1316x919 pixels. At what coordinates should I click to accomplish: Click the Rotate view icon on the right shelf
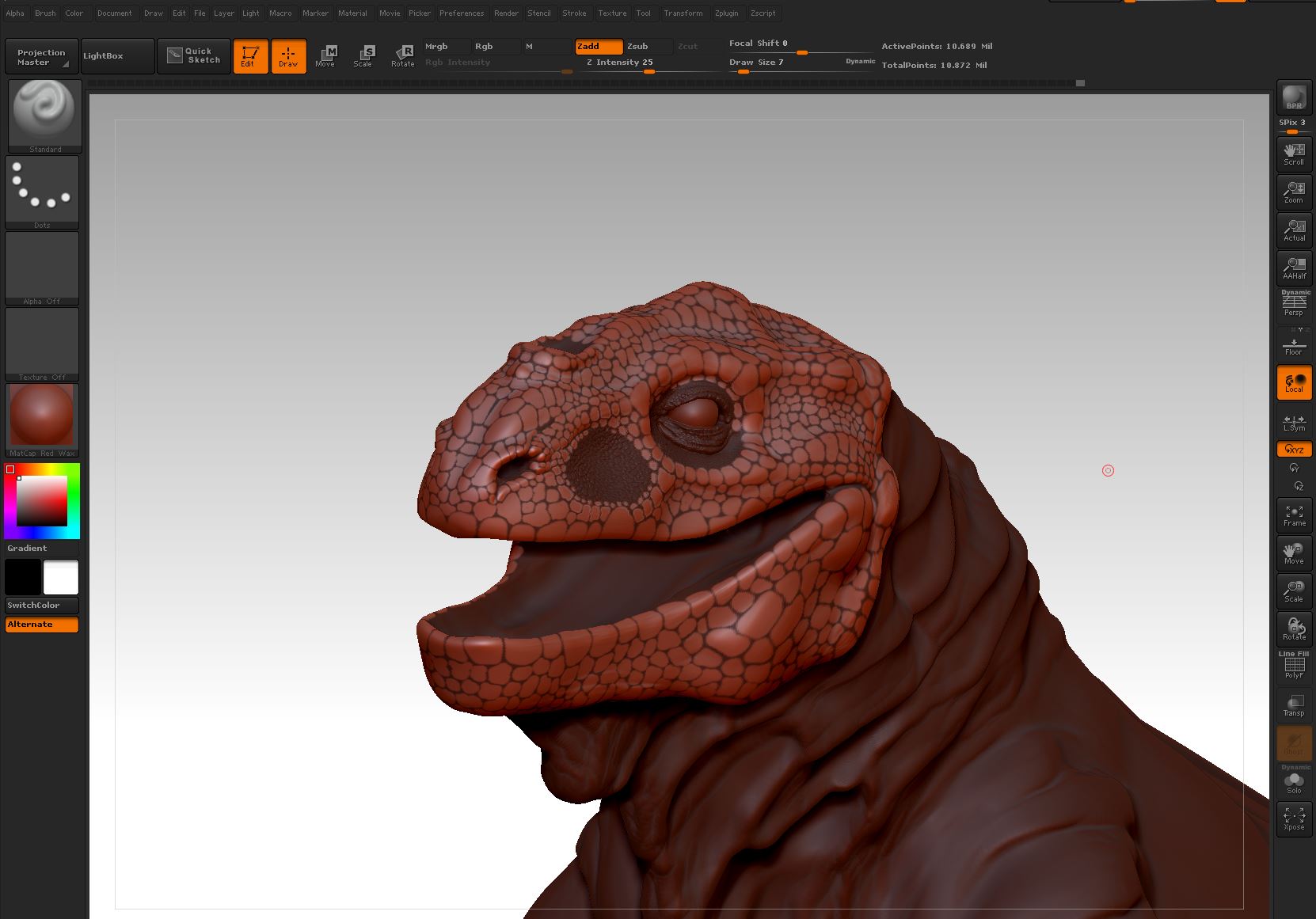(1294, 629)
